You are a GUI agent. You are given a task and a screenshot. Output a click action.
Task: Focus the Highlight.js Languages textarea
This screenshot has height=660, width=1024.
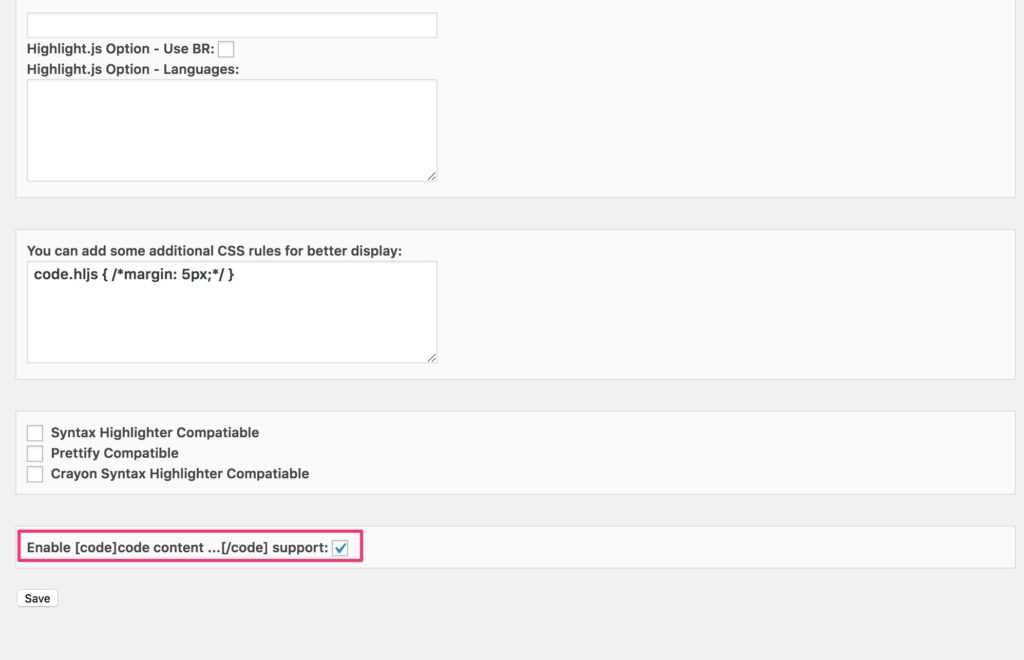click(x=231, y=130)
